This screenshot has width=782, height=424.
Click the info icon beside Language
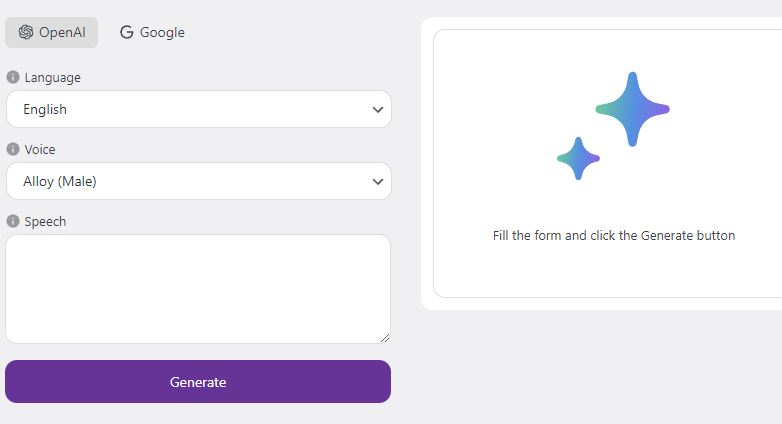coord(13,77)
